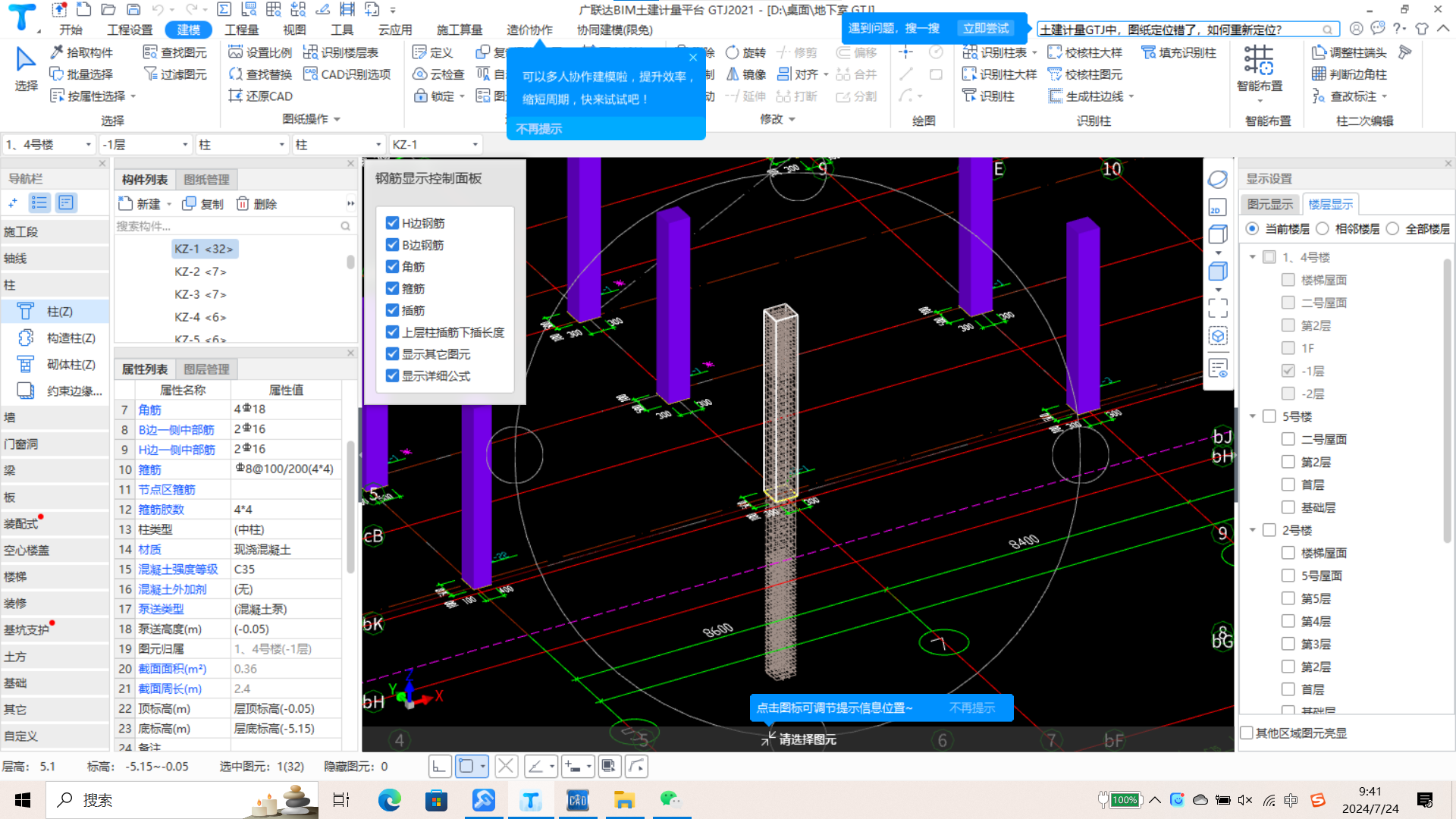Click the cross-snap icon in bottom toolbar
The height and width of the screenshot is (819, 1456).
[506, 767]
